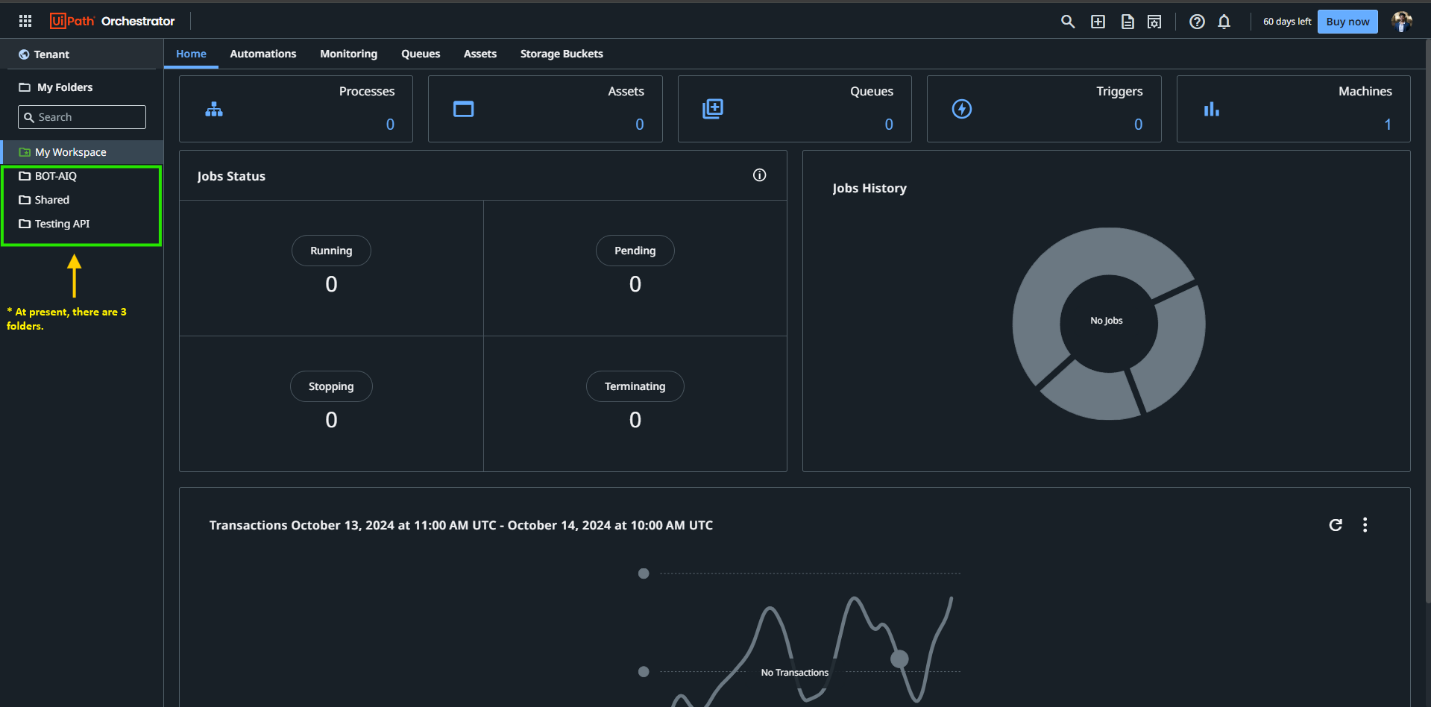Click the Processes card hierarchy icon
Viewport: 1431px width, 707px height.
[x=214, y=109]
